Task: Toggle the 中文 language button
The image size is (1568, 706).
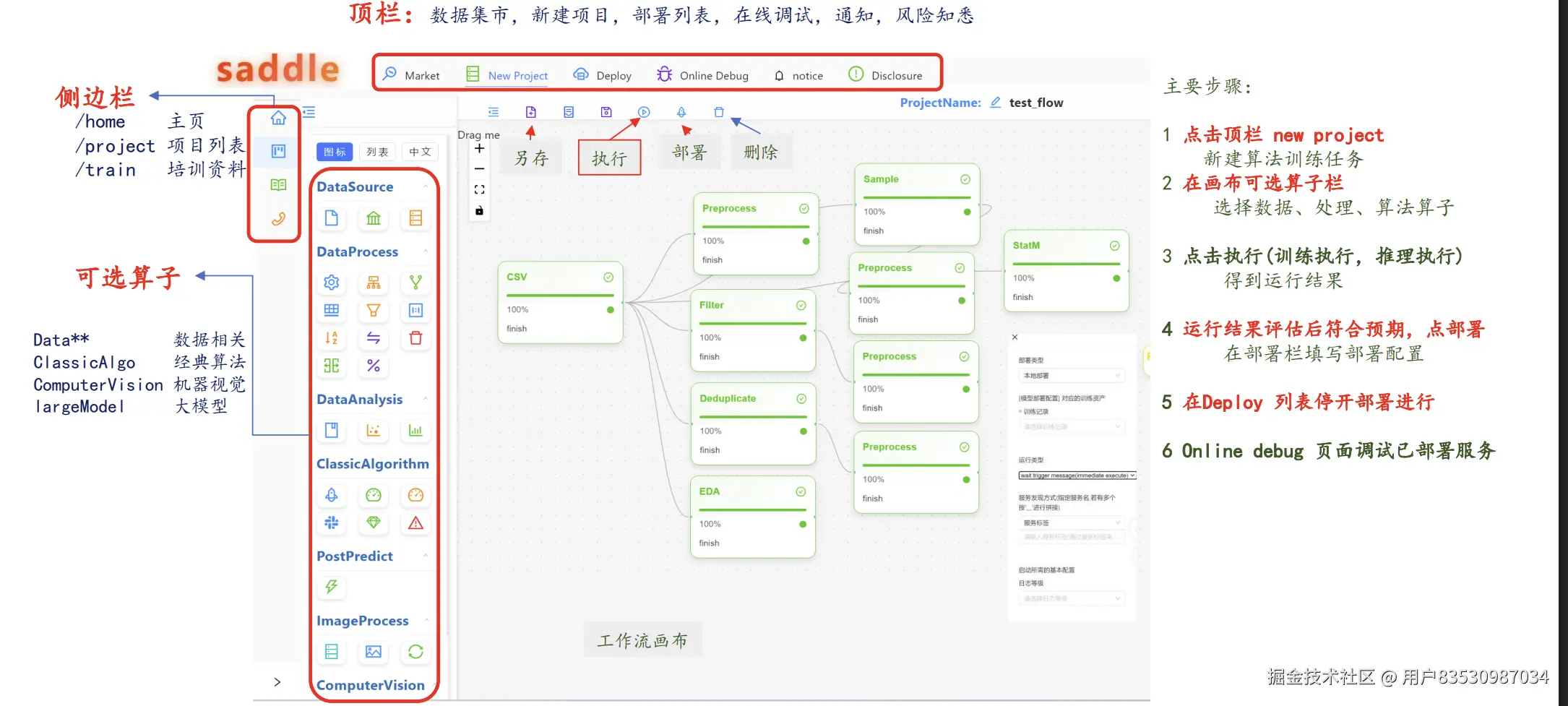Action: (420, 152)
